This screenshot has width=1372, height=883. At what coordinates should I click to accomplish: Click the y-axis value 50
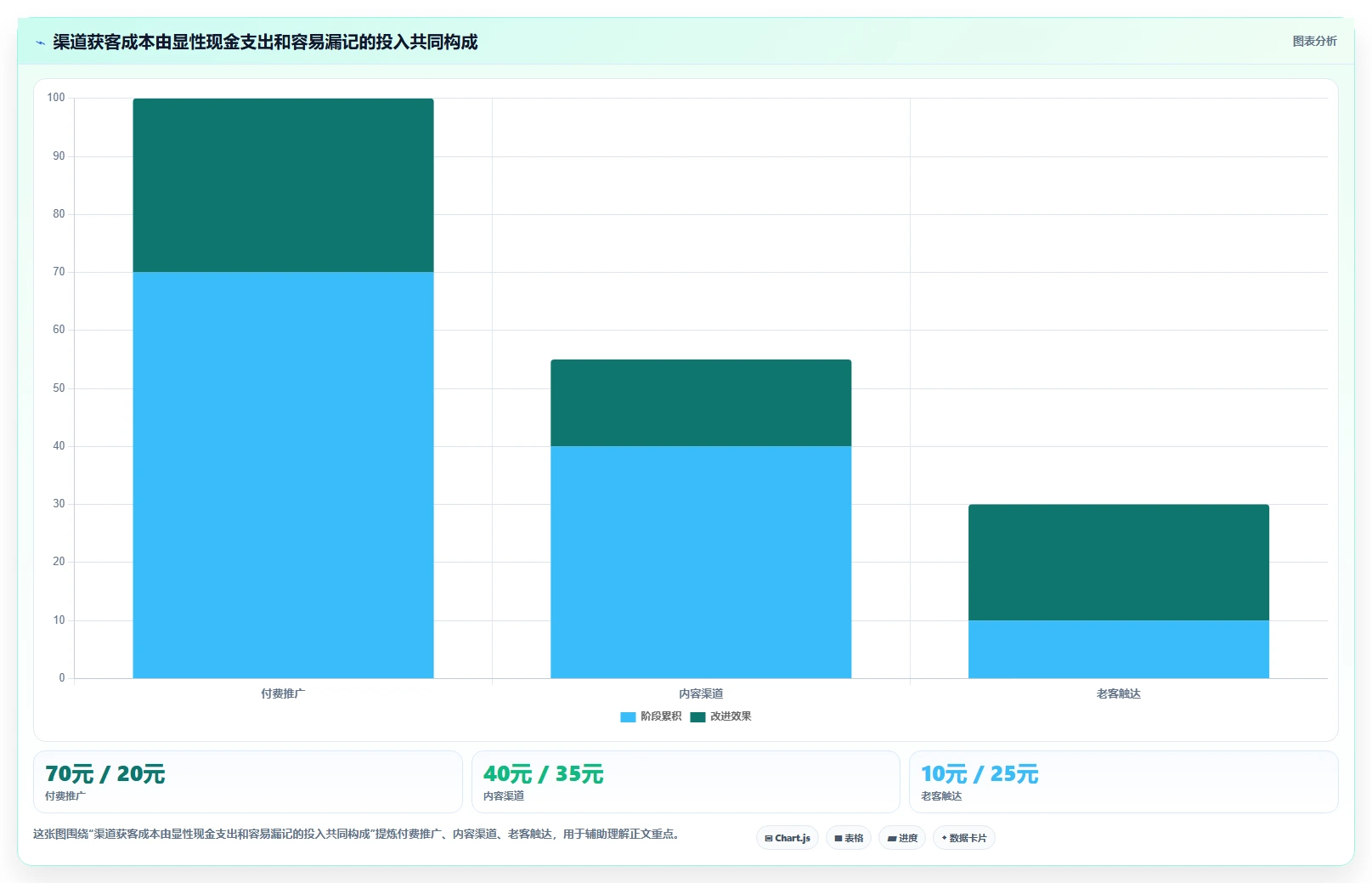pyautogui.click(x=59, y=388)
